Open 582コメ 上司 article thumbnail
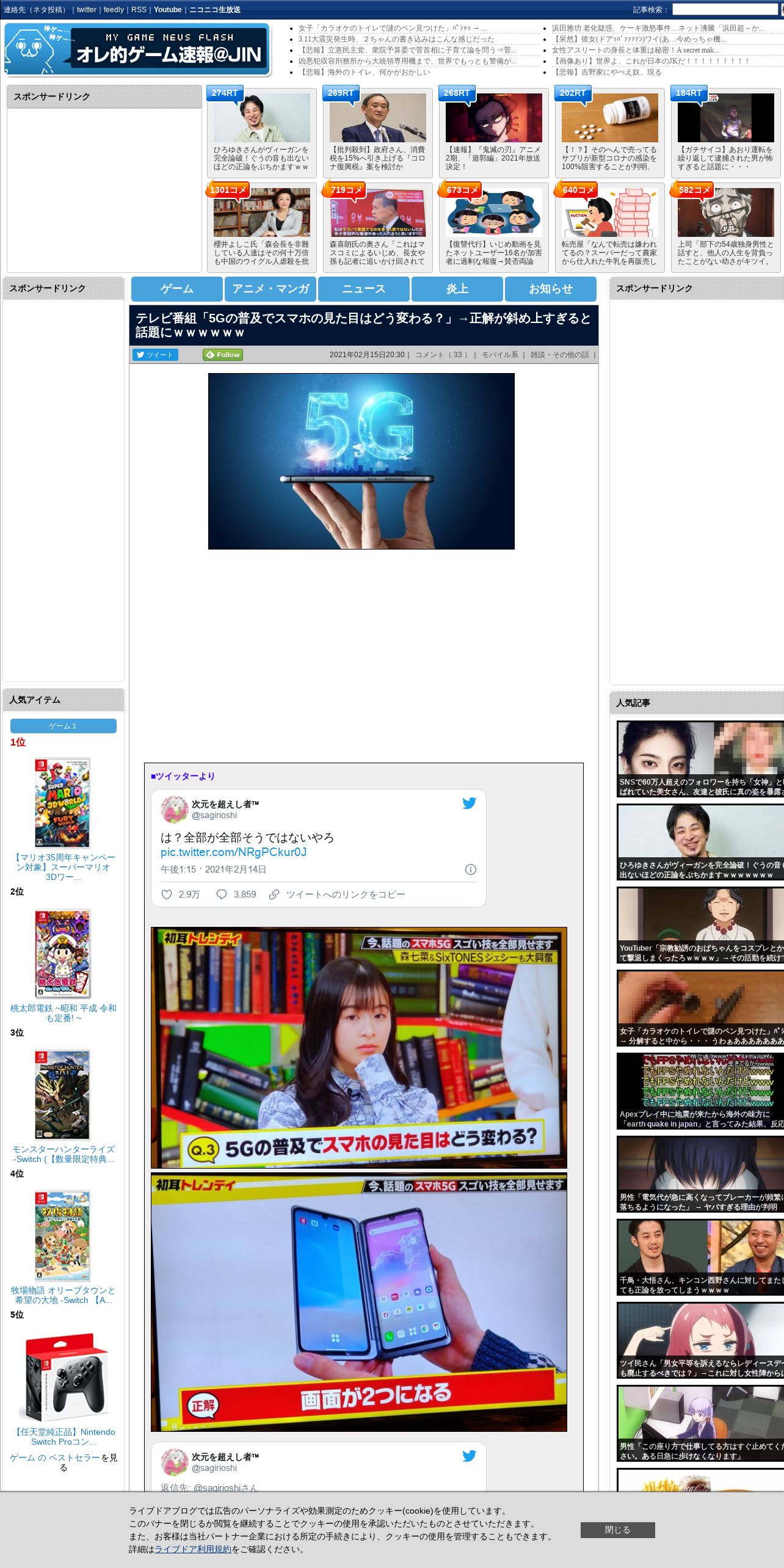 point(726,212)
